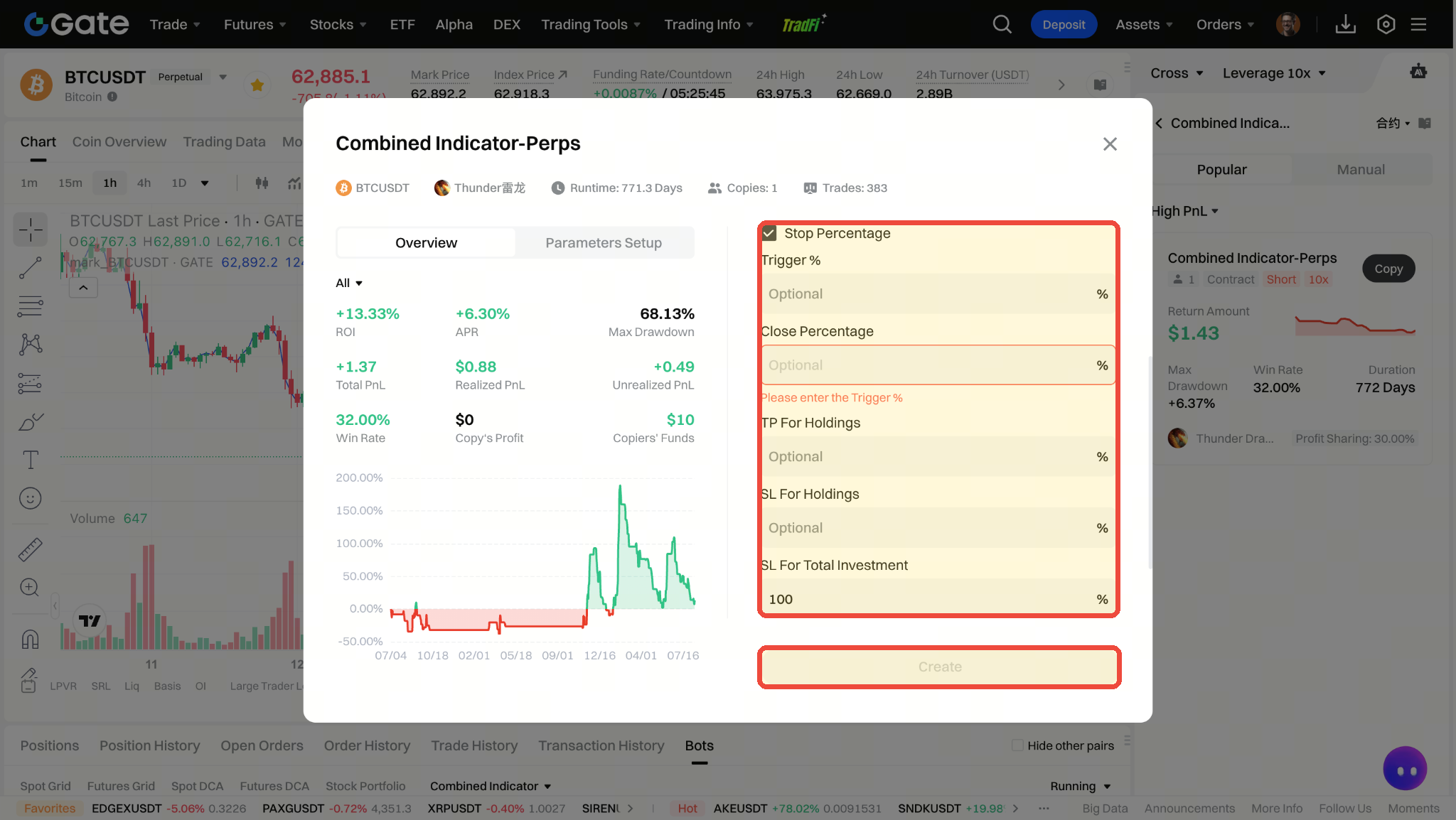Image resolution: width=1456 pixels, height=820 pixels.
Task: Open the Running status filter dropdown
Action: (x=1080, y=786)
